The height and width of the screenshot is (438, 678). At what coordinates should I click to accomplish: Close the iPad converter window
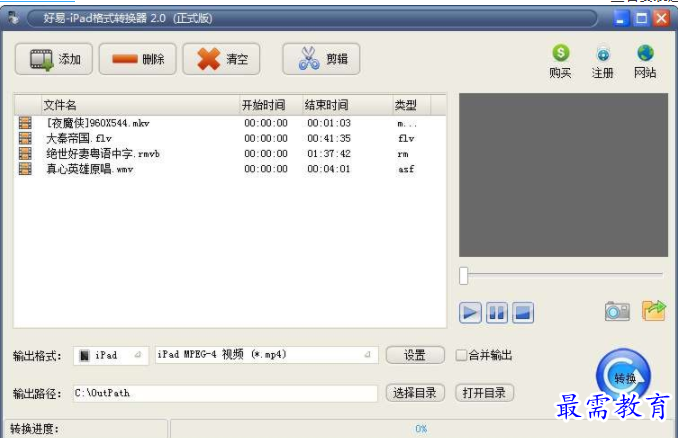pos(662,19)
